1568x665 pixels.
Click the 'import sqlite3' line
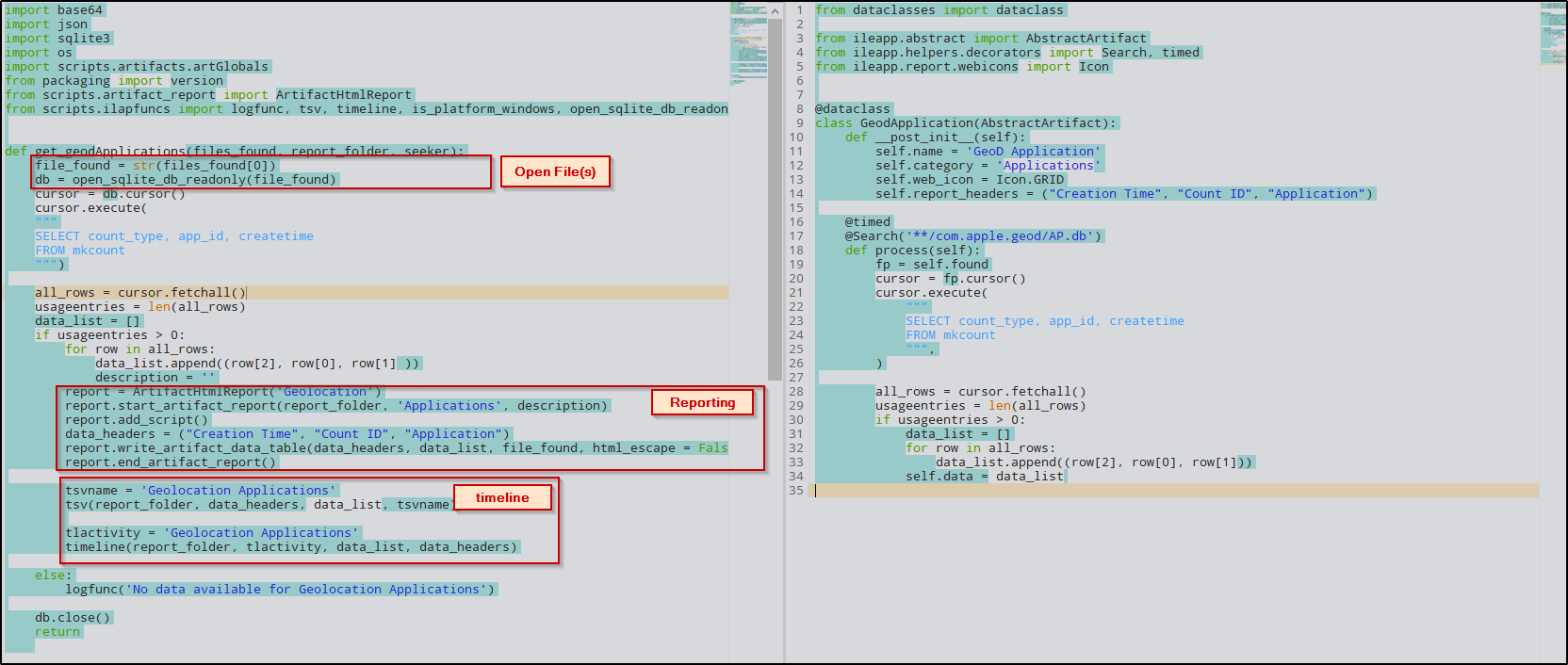pyautogui.click(x=57, y=39)
